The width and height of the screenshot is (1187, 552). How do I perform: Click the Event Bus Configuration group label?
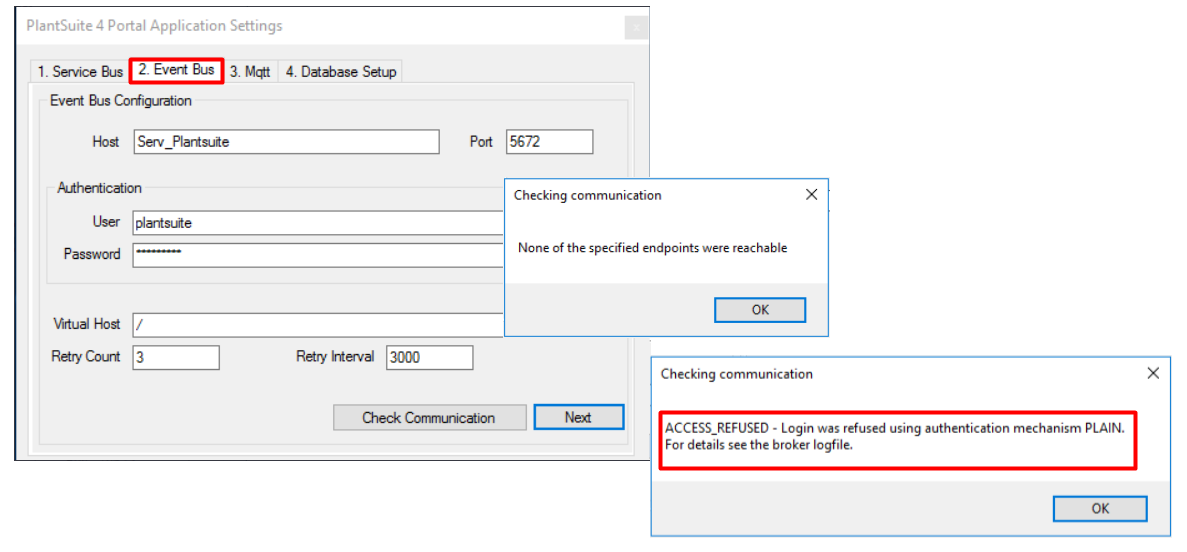[x=120, y=101]
